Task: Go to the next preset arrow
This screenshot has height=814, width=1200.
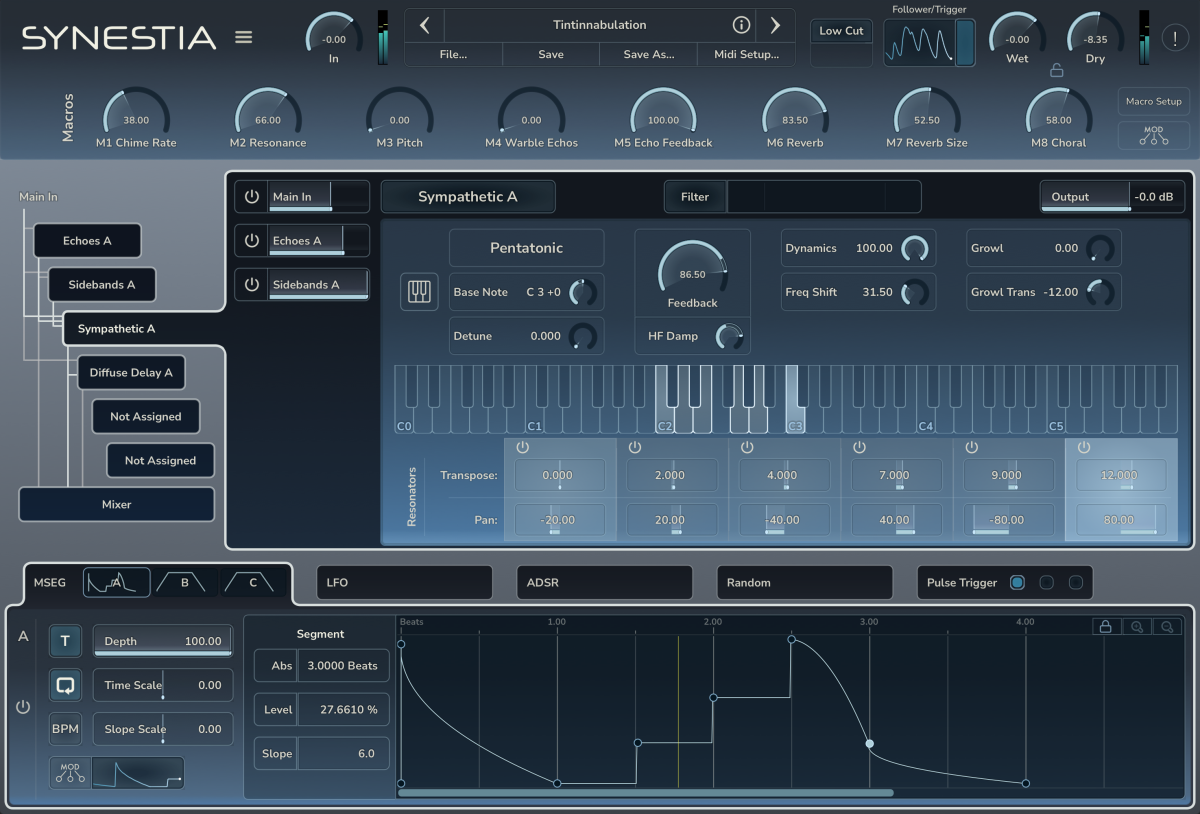Action: click(x=775, y=25)
